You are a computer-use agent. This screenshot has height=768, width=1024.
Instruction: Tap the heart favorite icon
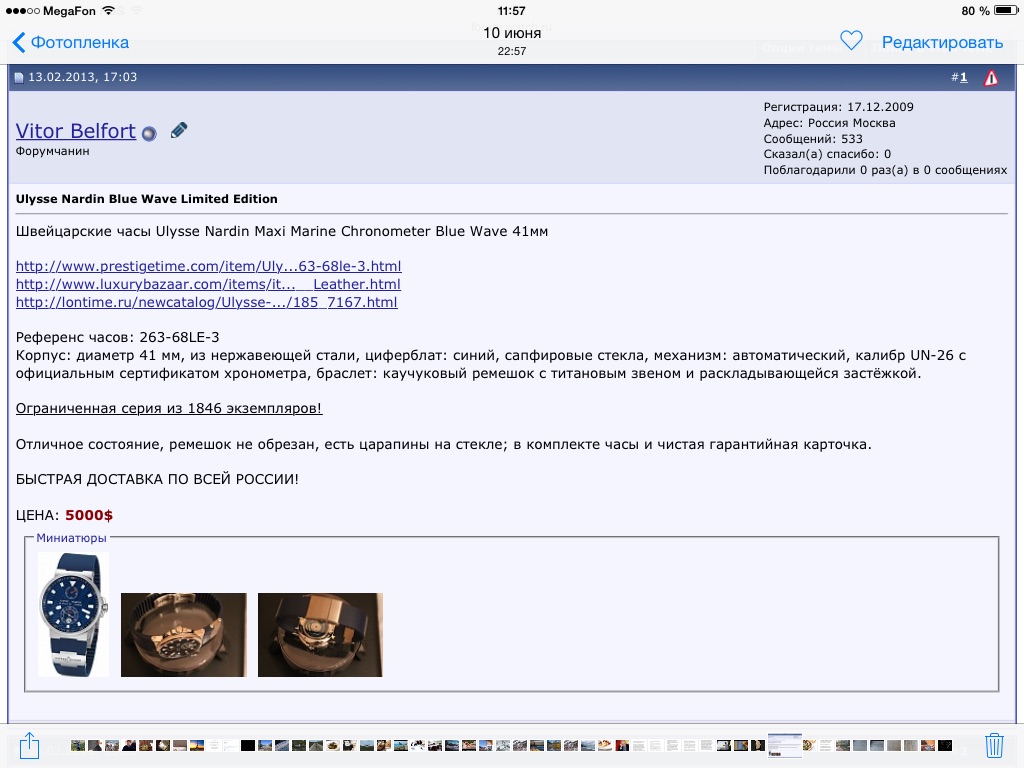click(851, 41)
